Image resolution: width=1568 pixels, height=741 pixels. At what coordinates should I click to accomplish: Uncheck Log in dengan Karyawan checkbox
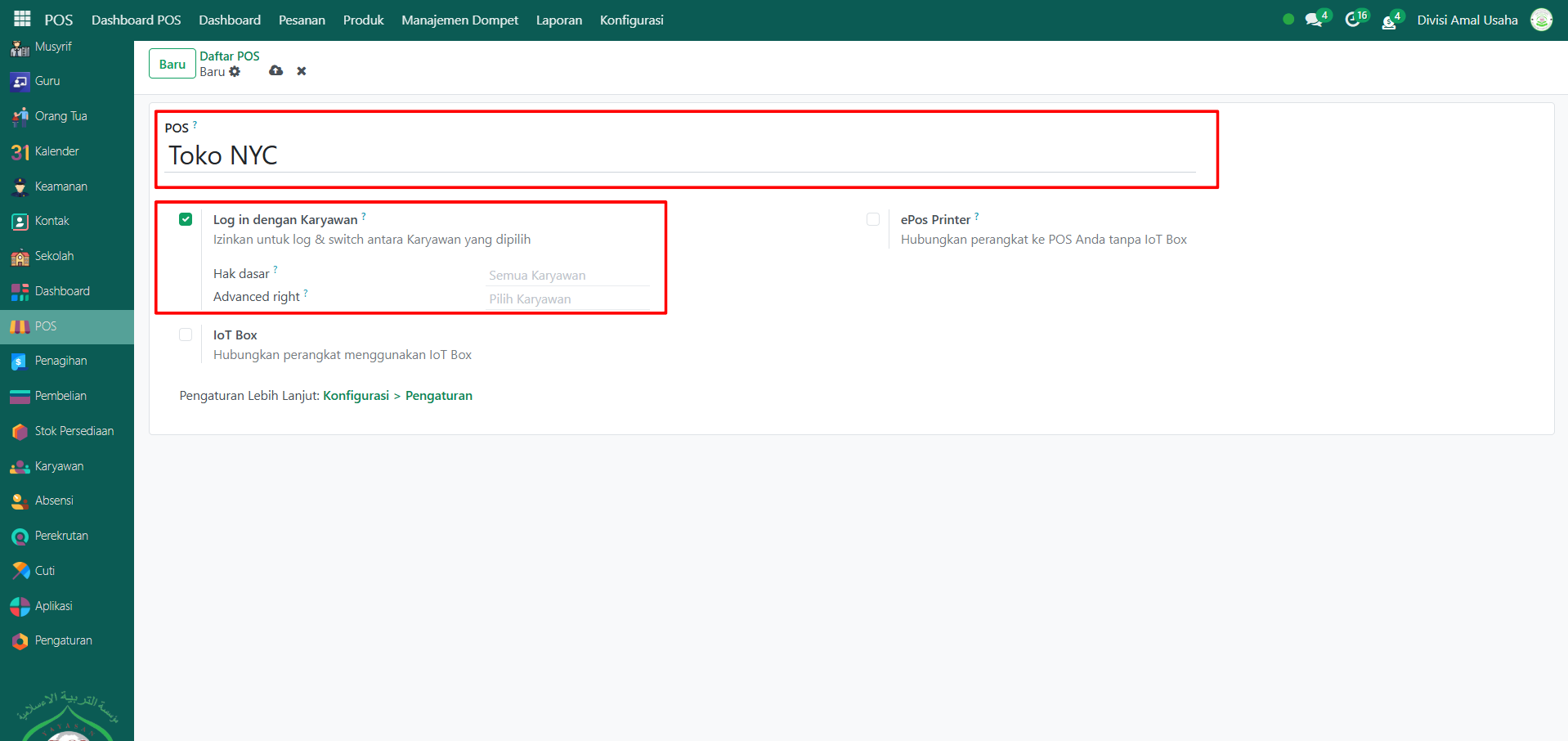coord(186,219)
